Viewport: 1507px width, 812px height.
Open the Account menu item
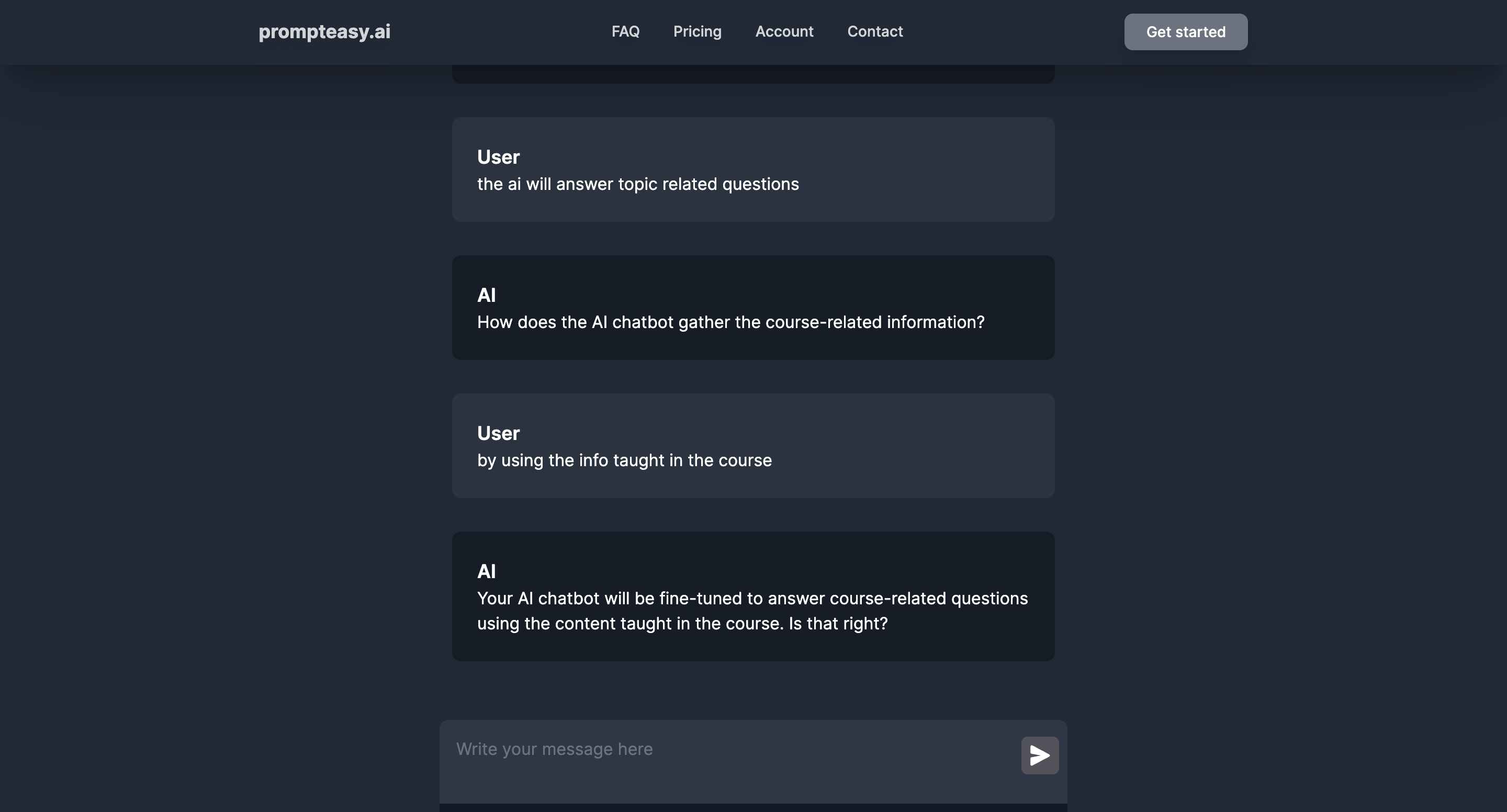coord(784,31)
